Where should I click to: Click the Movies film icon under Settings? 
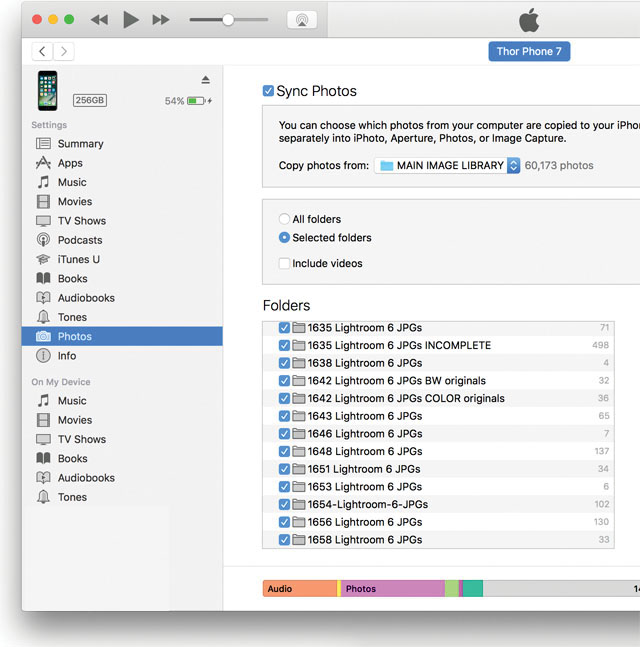click(x=43, y=201)
